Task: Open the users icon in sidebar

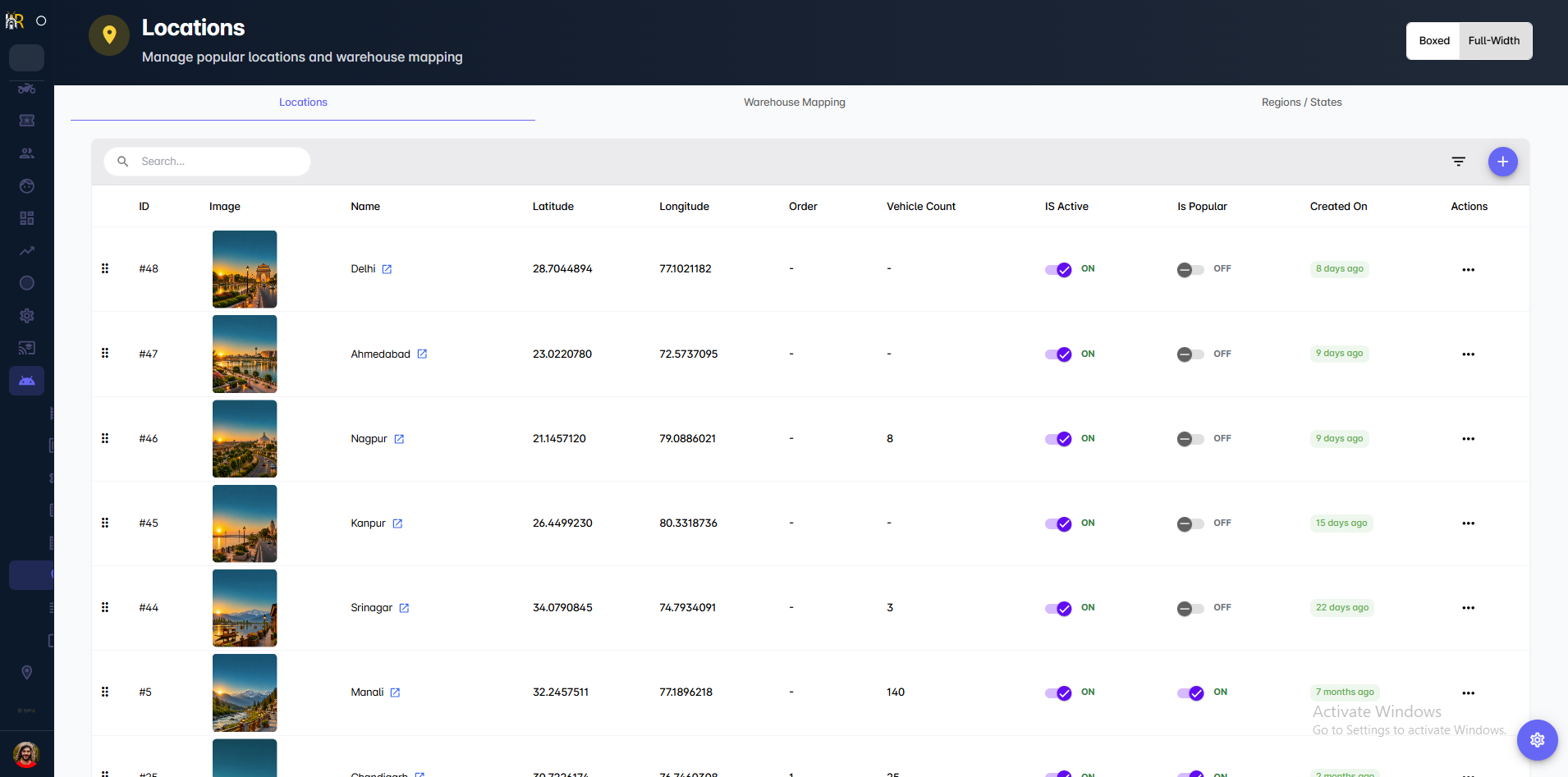Action: pos(27,153)
